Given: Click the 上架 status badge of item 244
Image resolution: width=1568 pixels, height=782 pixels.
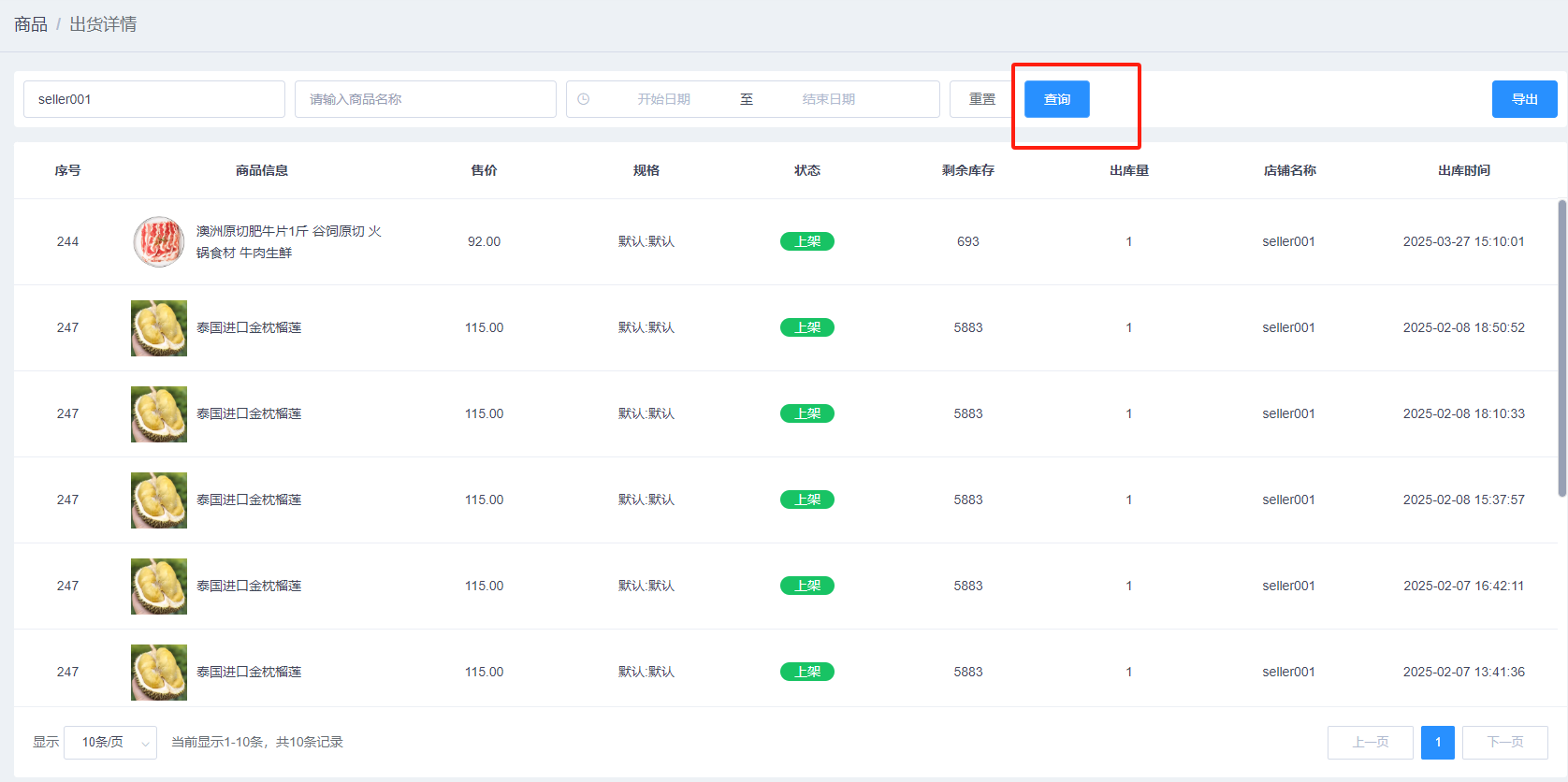Looking at the screenshot, I should [806, 241].
